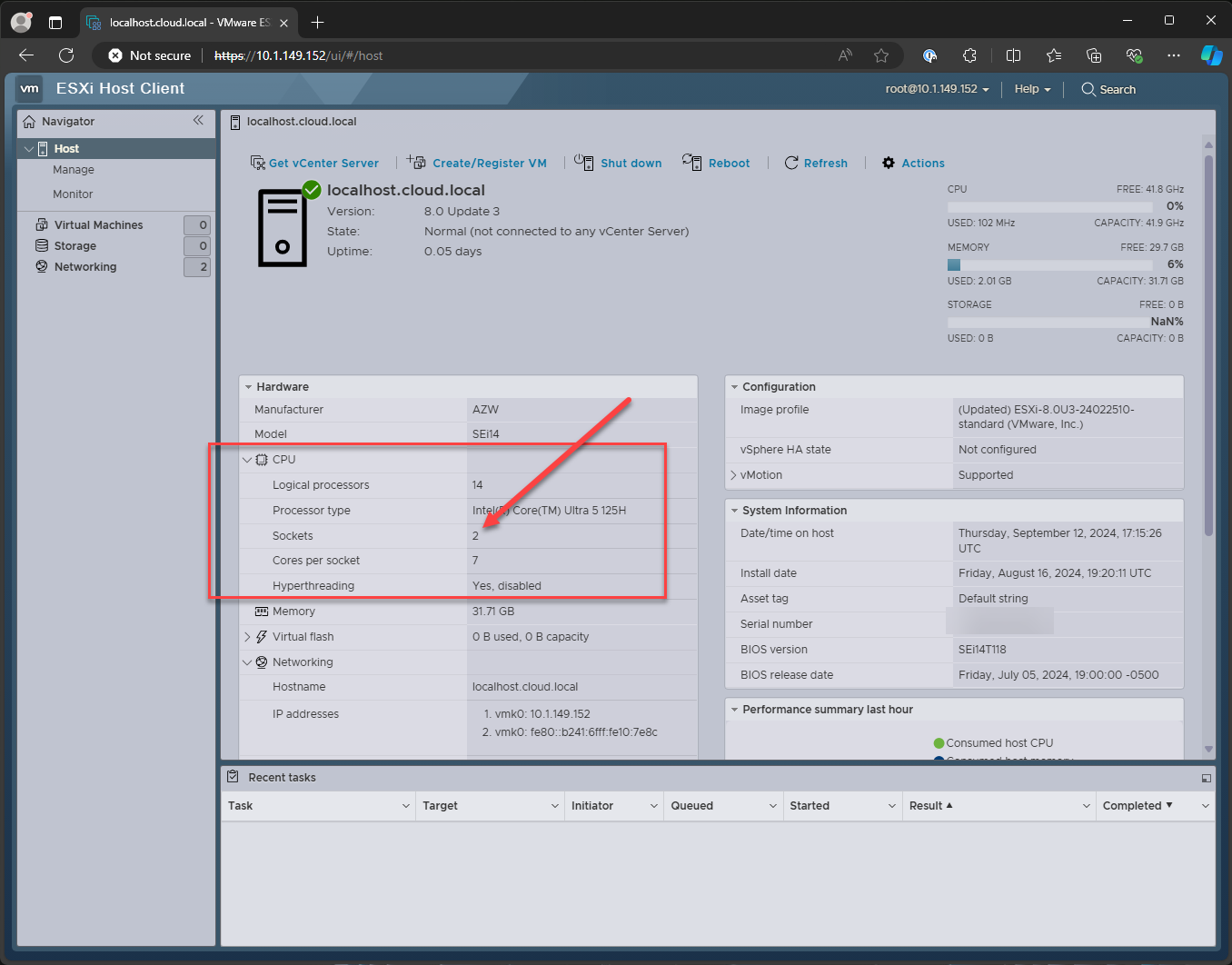Select Monitor under Host
This screenshot has height=965, width=1232.
[x=73, y=194]
